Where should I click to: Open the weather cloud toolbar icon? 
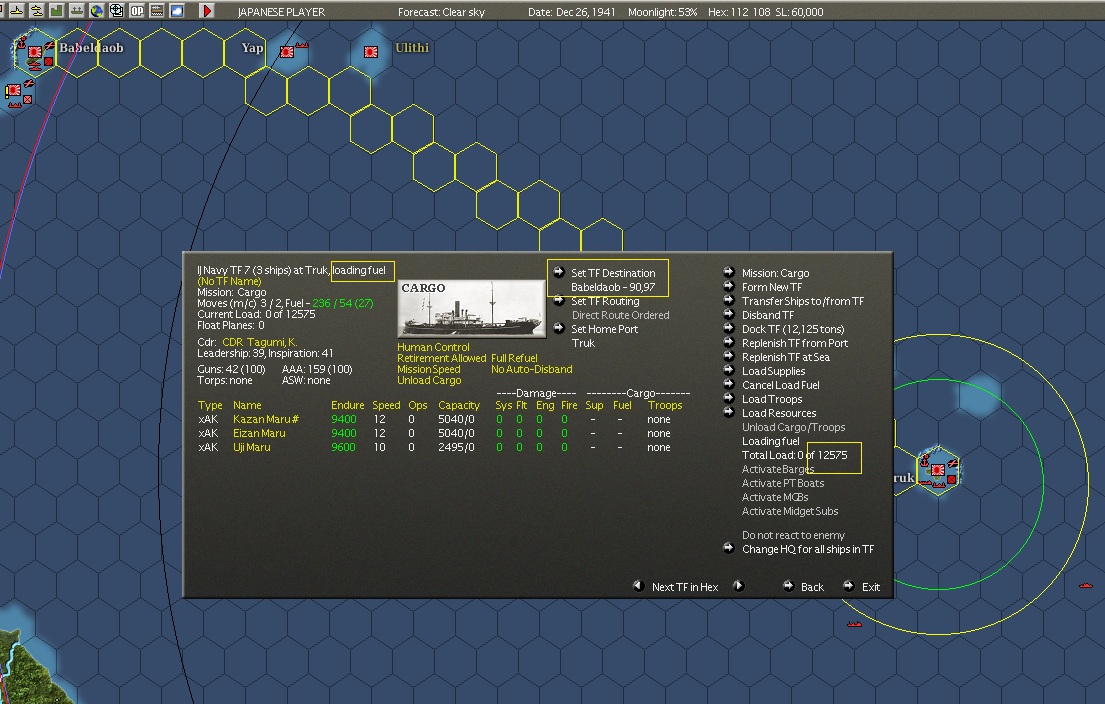(x=177, y=11)
